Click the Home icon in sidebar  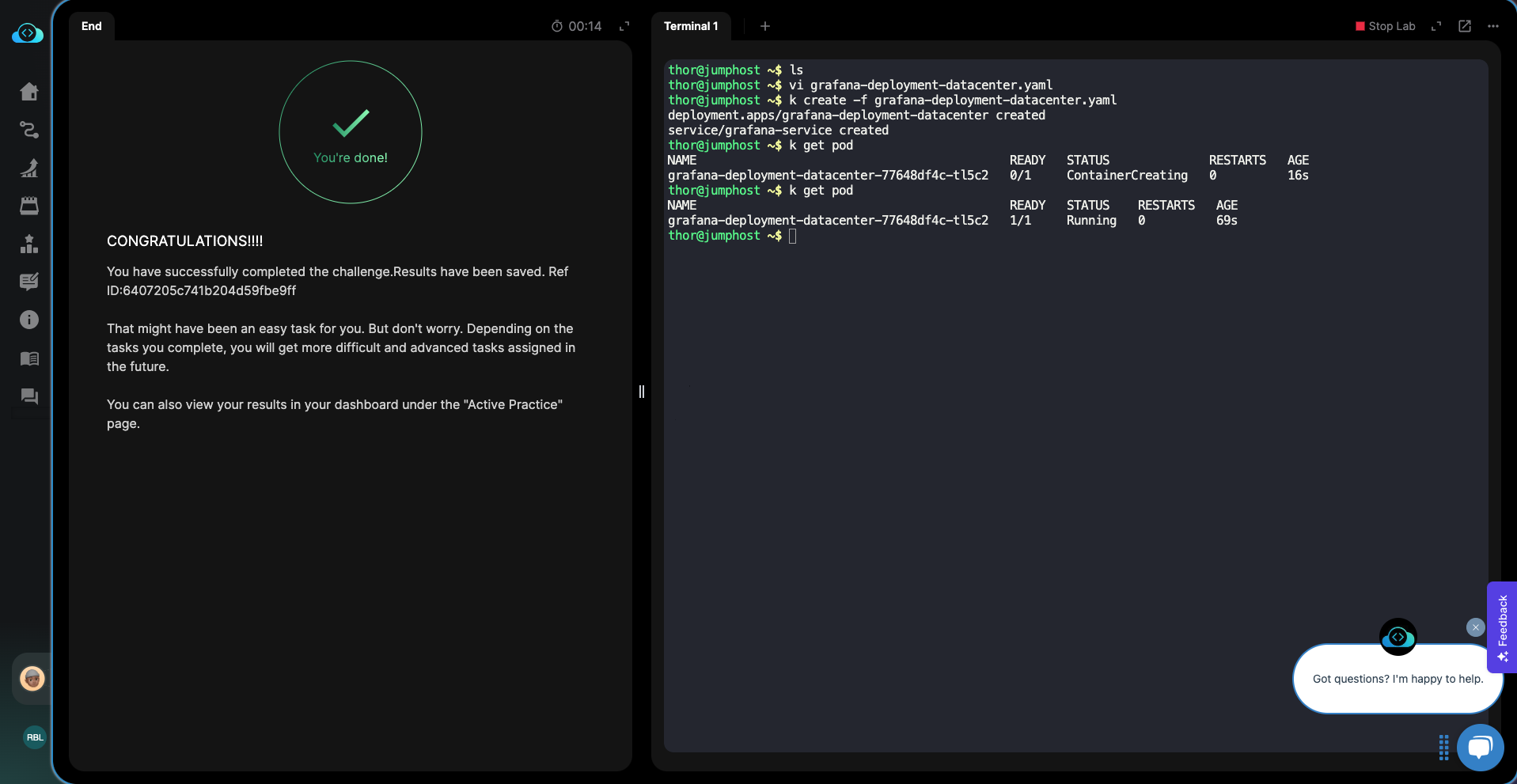tap(29, 92)
